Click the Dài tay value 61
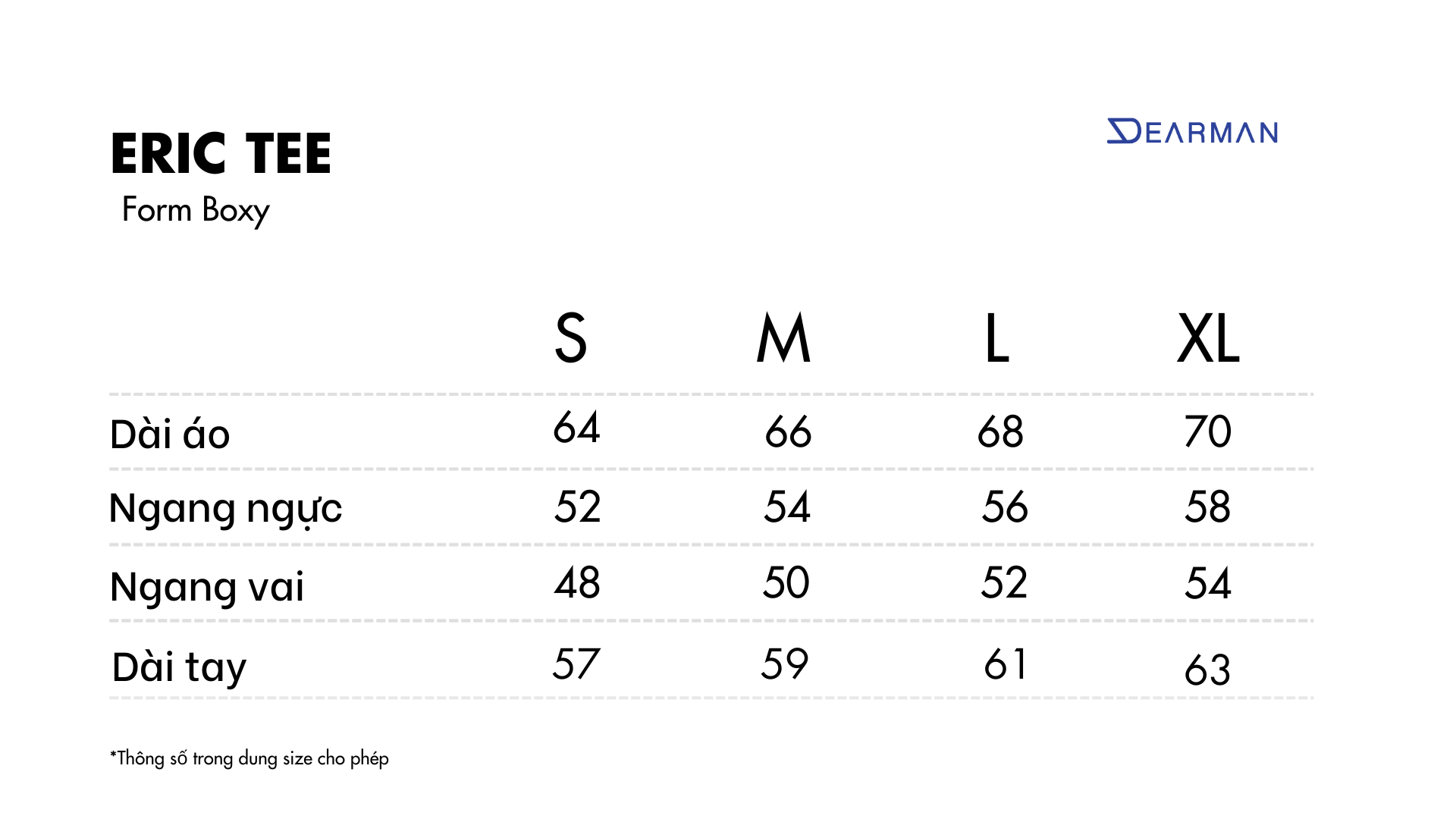 click(x=1006, y=664)
